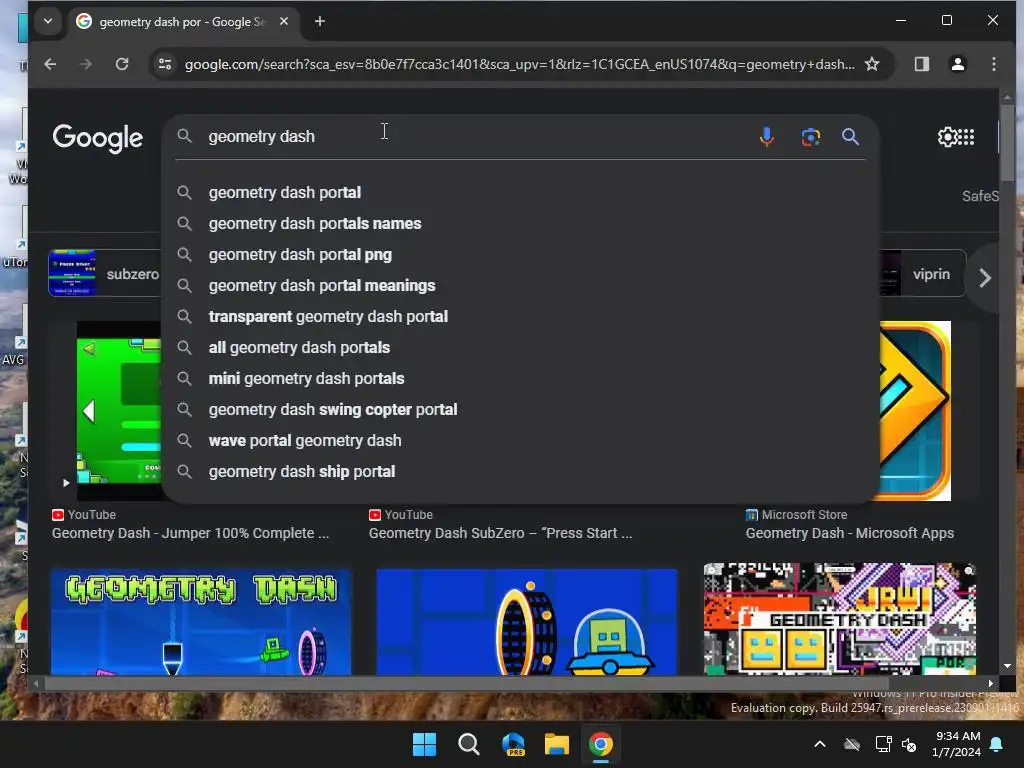Select the Chrome taskbar icon

pos(601,744)
